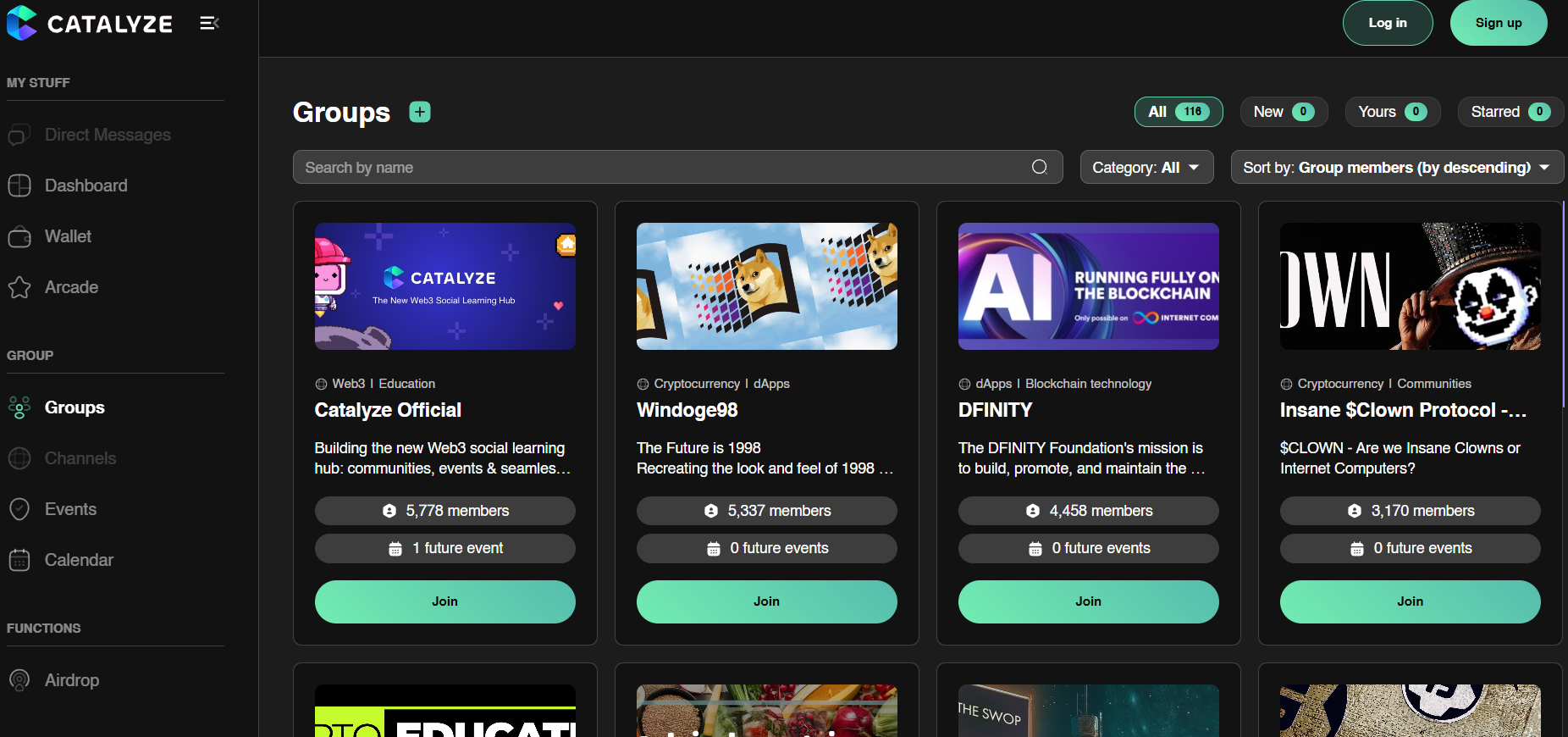Open Calendar from sidebar menu
This screenshot has width=1568, height=737.
pos(79,560)
